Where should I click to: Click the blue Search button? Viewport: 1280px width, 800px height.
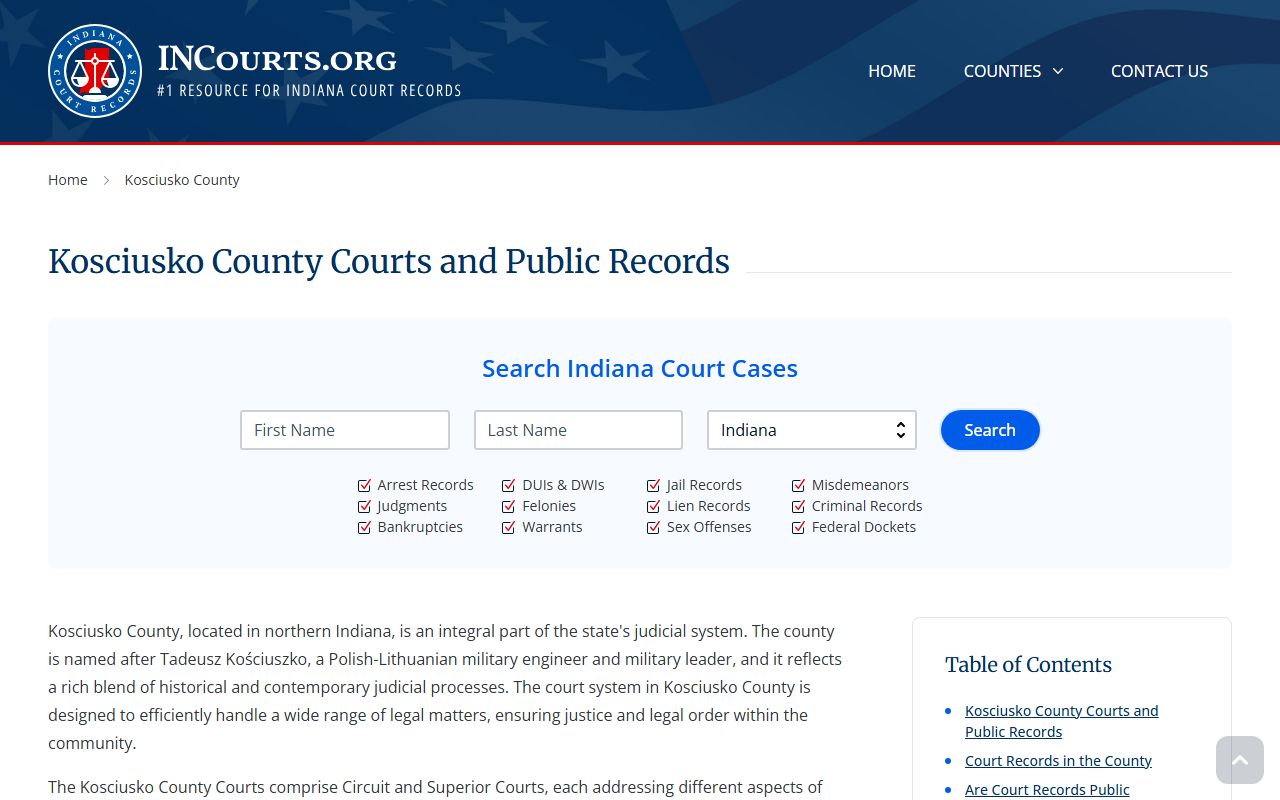click(990, 430)
